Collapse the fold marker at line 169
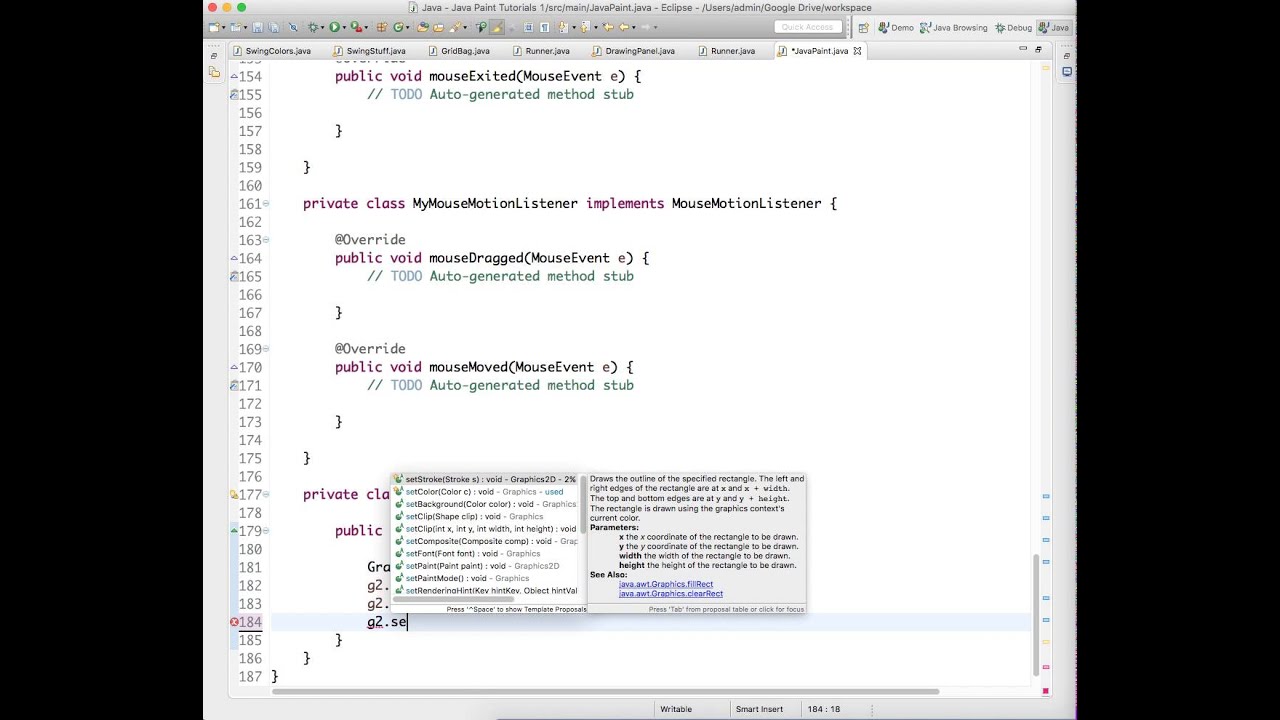The width and height of the screenshot is (1280, 720). tap(266, 349)
